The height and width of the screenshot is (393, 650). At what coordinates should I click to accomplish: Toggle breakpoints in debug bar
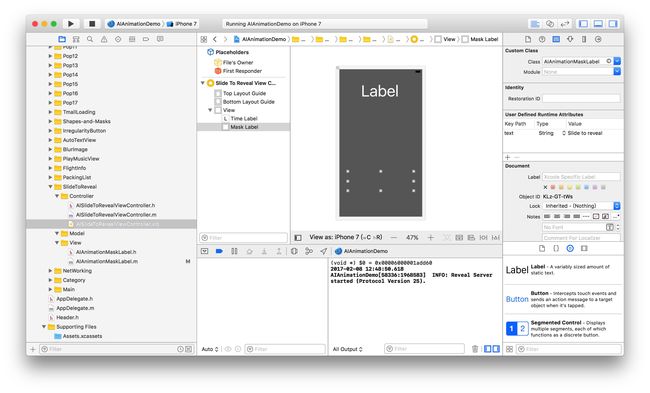[x=219, y=251]
